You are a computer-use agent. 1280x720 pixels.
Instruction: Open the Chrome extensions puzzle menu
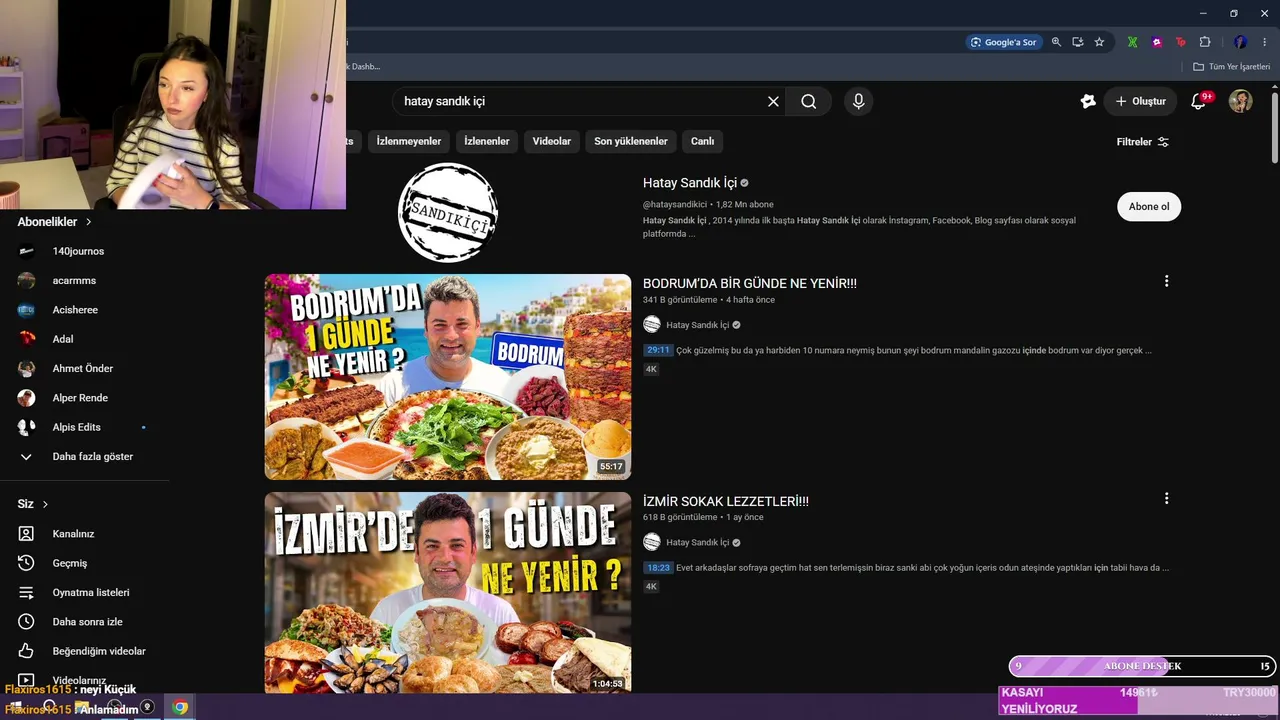coord(1205,42)
